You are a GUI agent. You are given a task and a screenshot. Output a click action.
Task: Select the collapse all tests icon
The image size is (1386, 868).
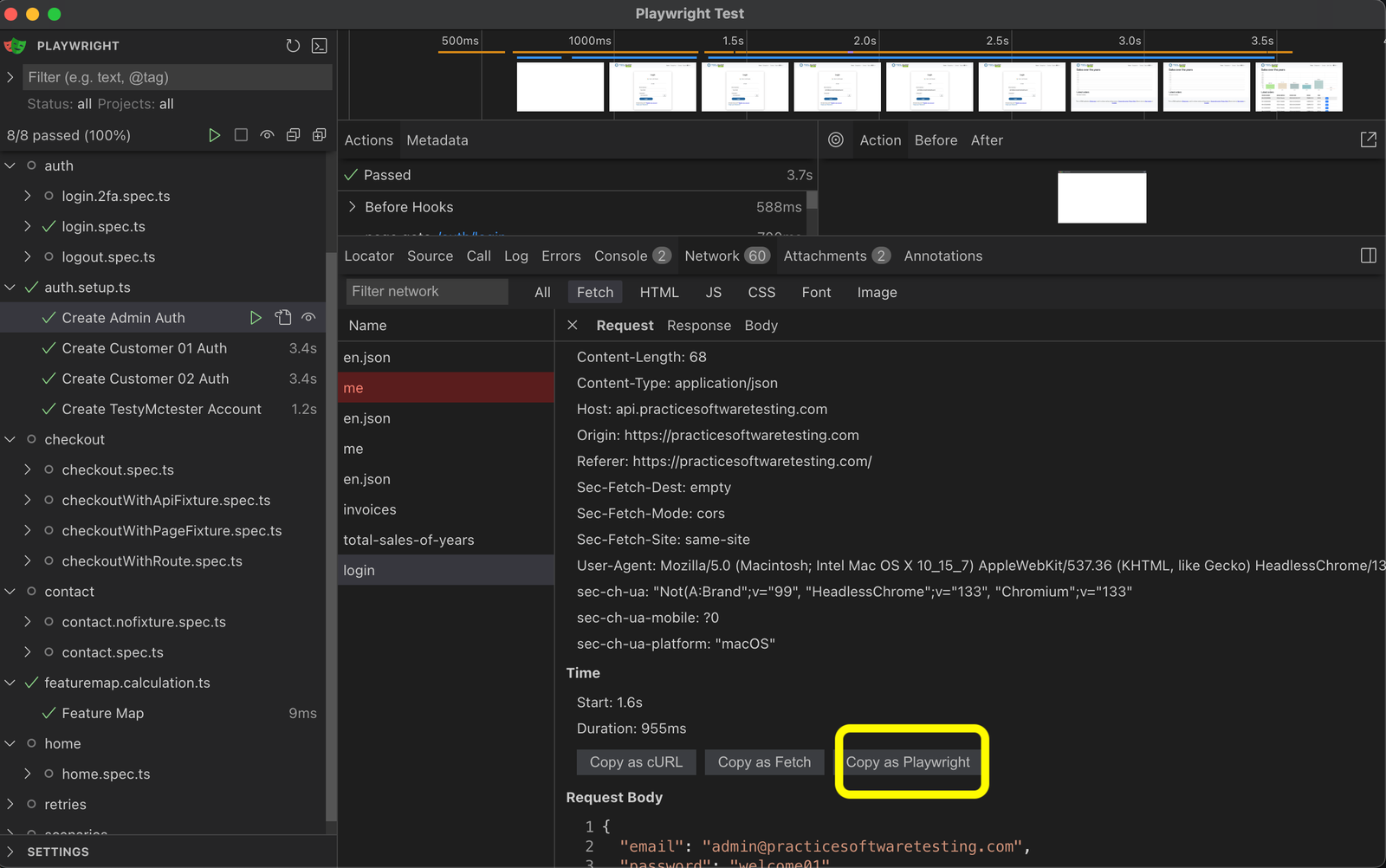[x=293, y=135]
